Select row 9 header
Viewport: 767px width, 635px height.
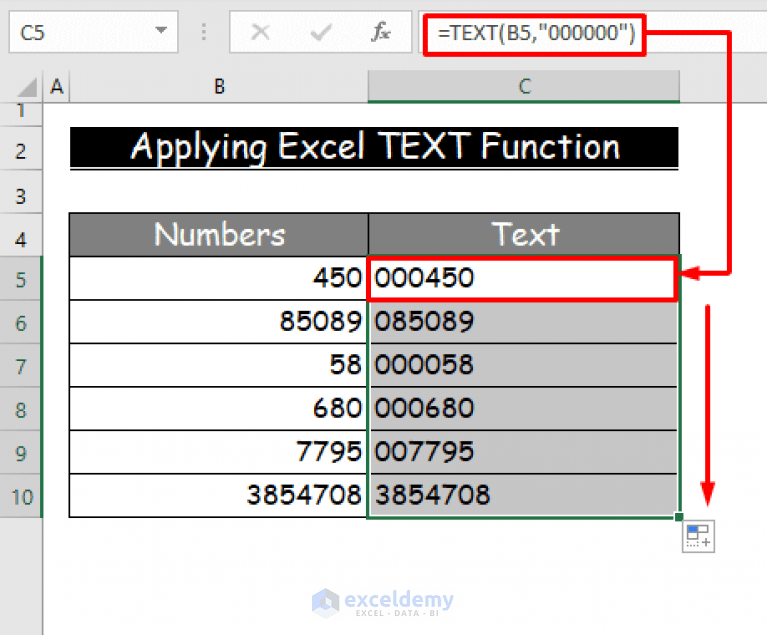21,452
